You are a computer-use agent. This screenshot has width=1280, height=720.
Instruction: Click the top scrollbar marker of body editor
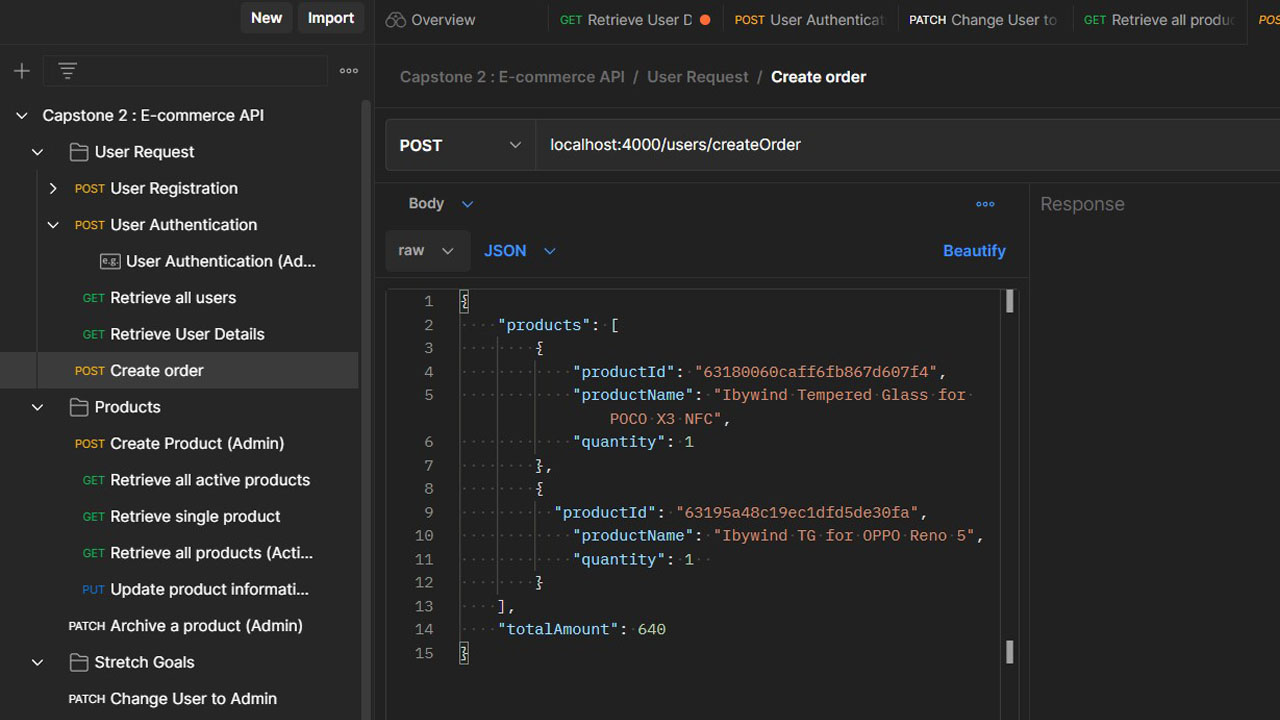(1009, 301)
